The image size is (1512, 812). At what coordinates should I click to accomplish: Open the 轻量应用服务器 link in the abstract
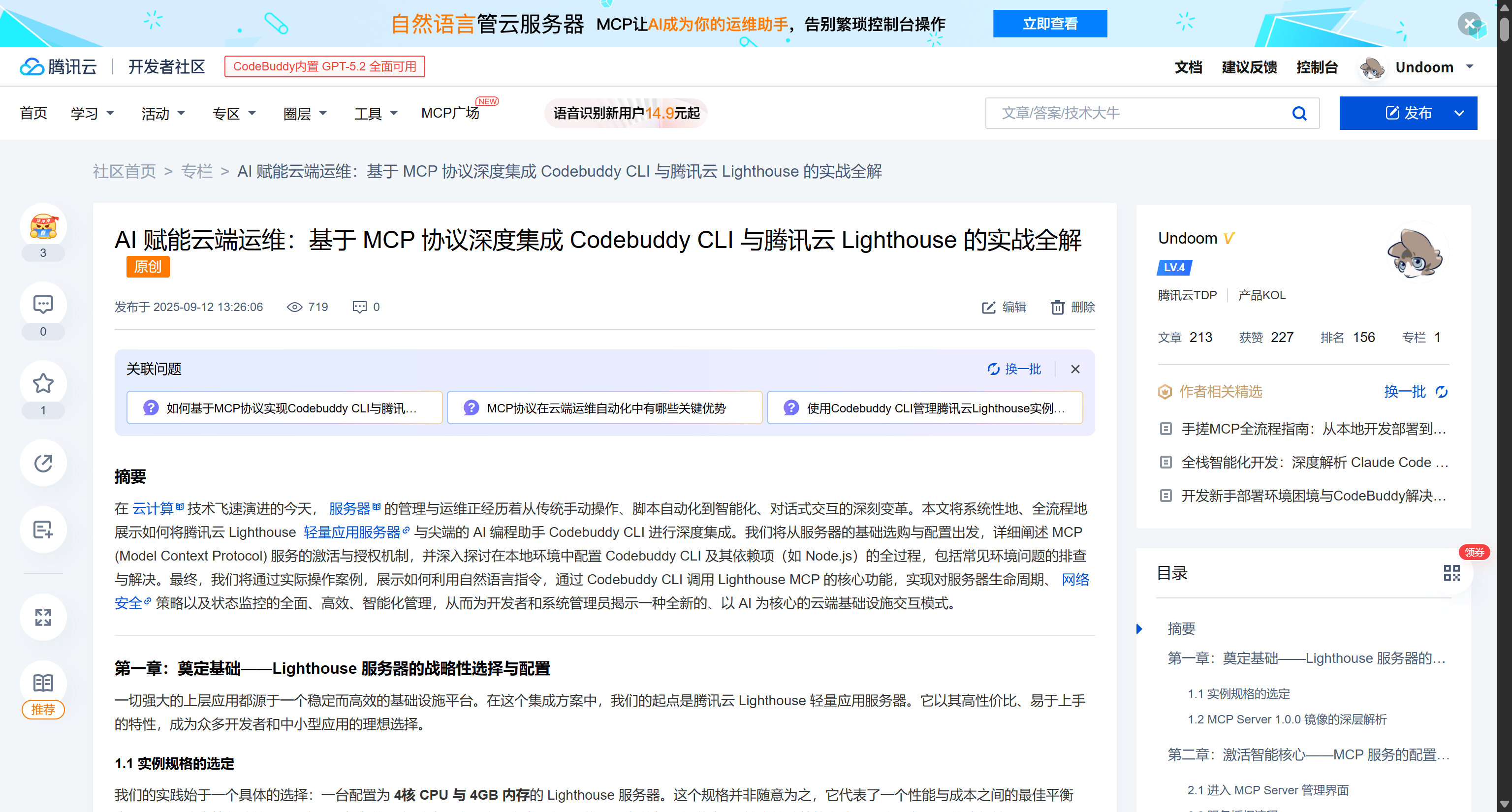(351, 532)
